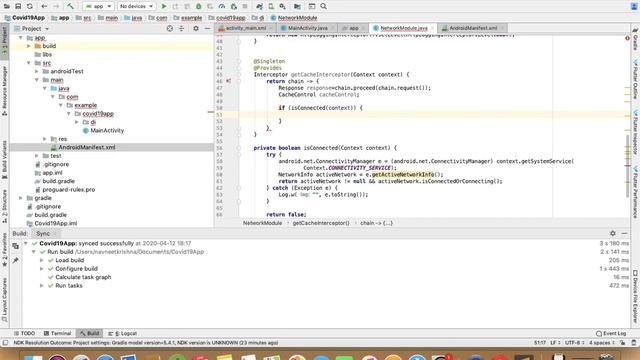Open the Terminal tool window tab
This screenshot has height=360, width=640.
[x=57, y=333]
